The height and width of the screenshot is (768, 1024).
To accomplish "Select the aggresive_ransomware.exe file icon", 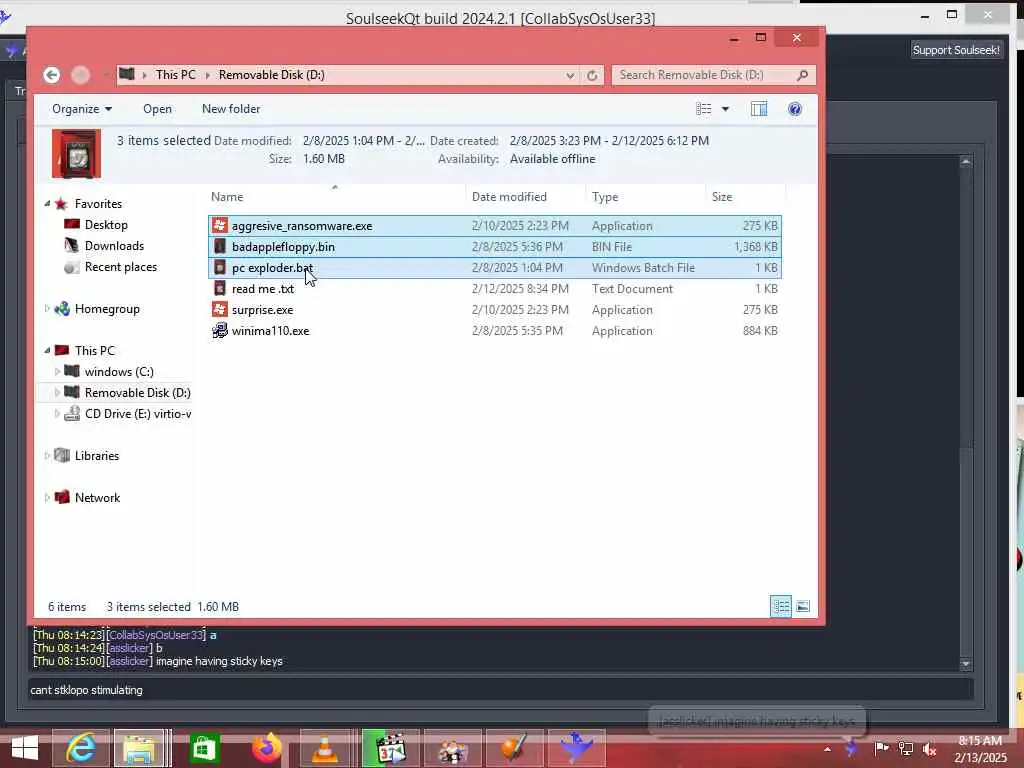I will [220, 226].
